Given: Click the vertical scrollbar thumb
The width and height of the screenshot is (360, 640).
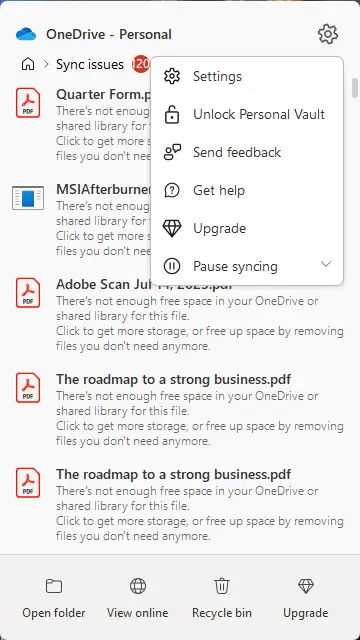Looking at the screenshot, I should coord(355,87).
